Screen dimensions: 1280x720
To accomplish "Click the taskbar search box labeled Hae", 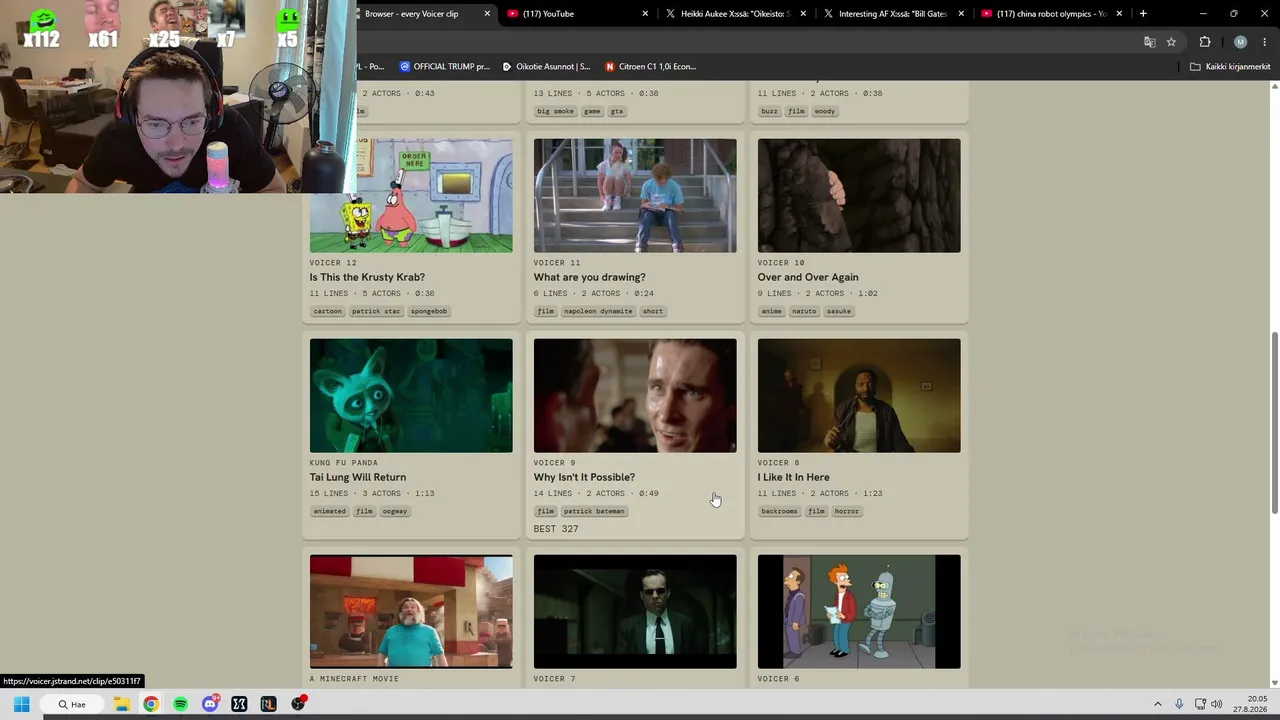I will [x=73, y=704].
